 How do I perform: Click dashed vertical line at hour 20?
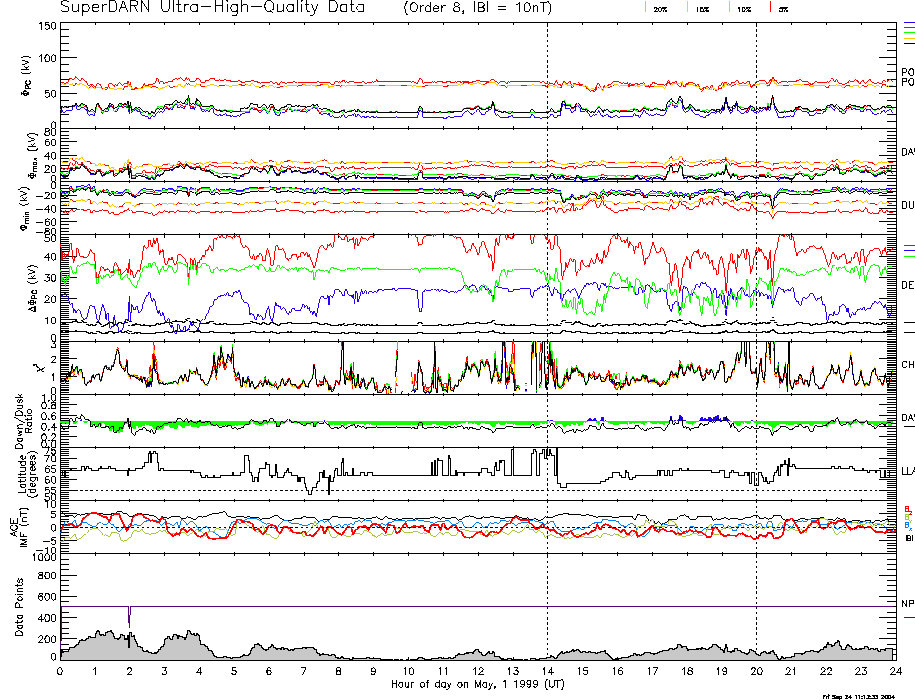pos(756,300)
